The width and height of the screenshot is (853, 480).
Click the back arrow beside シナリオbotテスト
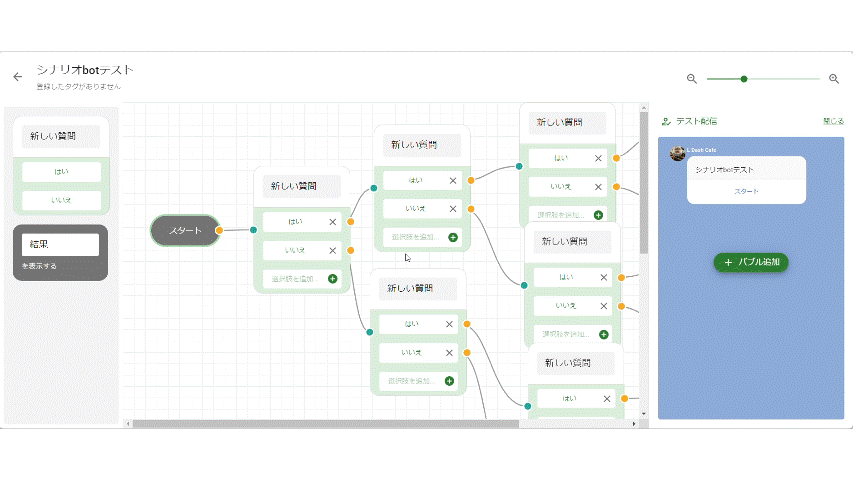pos(17,77)
